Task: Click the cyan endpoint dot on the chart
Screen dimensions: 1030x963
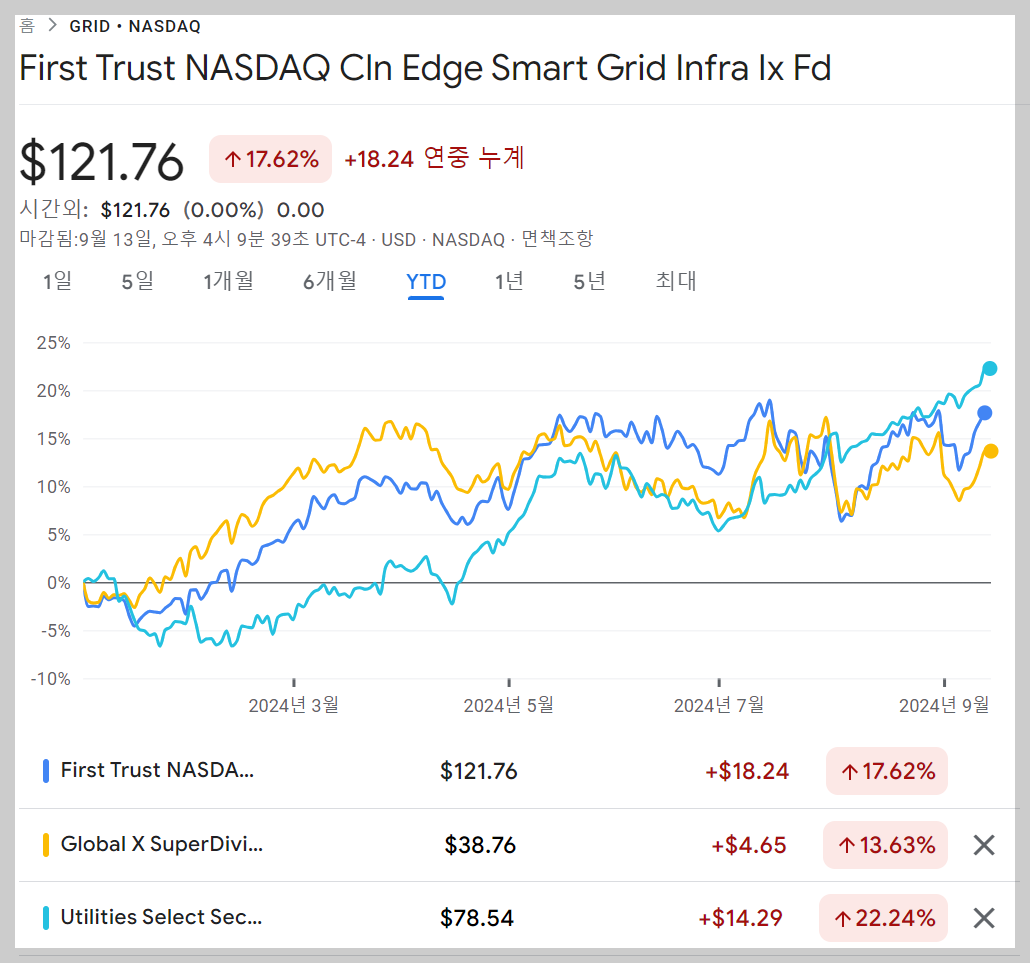Action: click(x=989, y=369)
